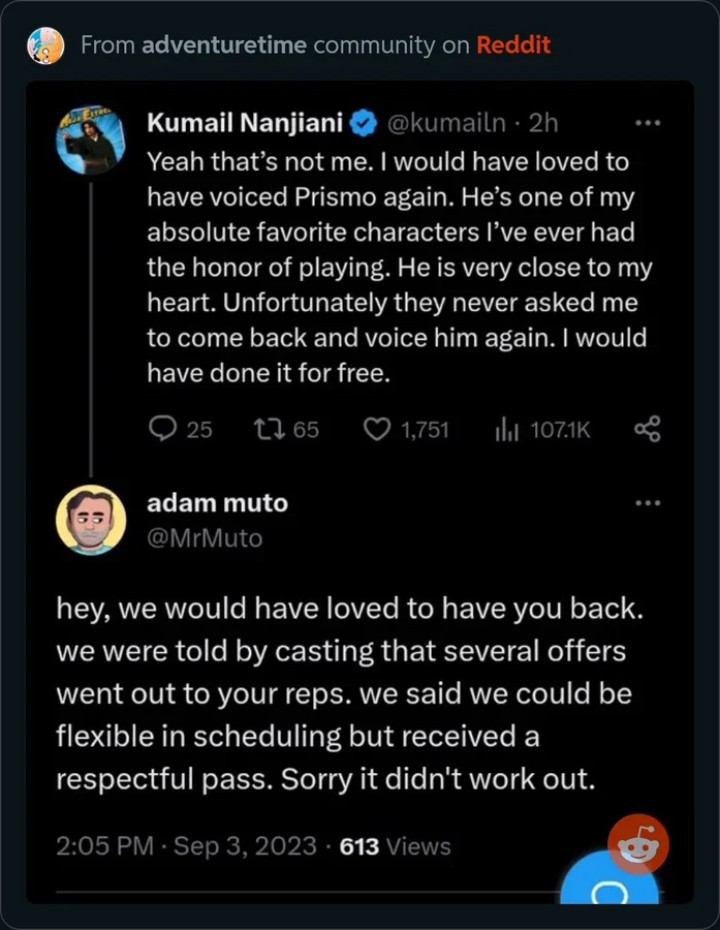Follow the orange Reddit link in header

click(x=513, y=45)
